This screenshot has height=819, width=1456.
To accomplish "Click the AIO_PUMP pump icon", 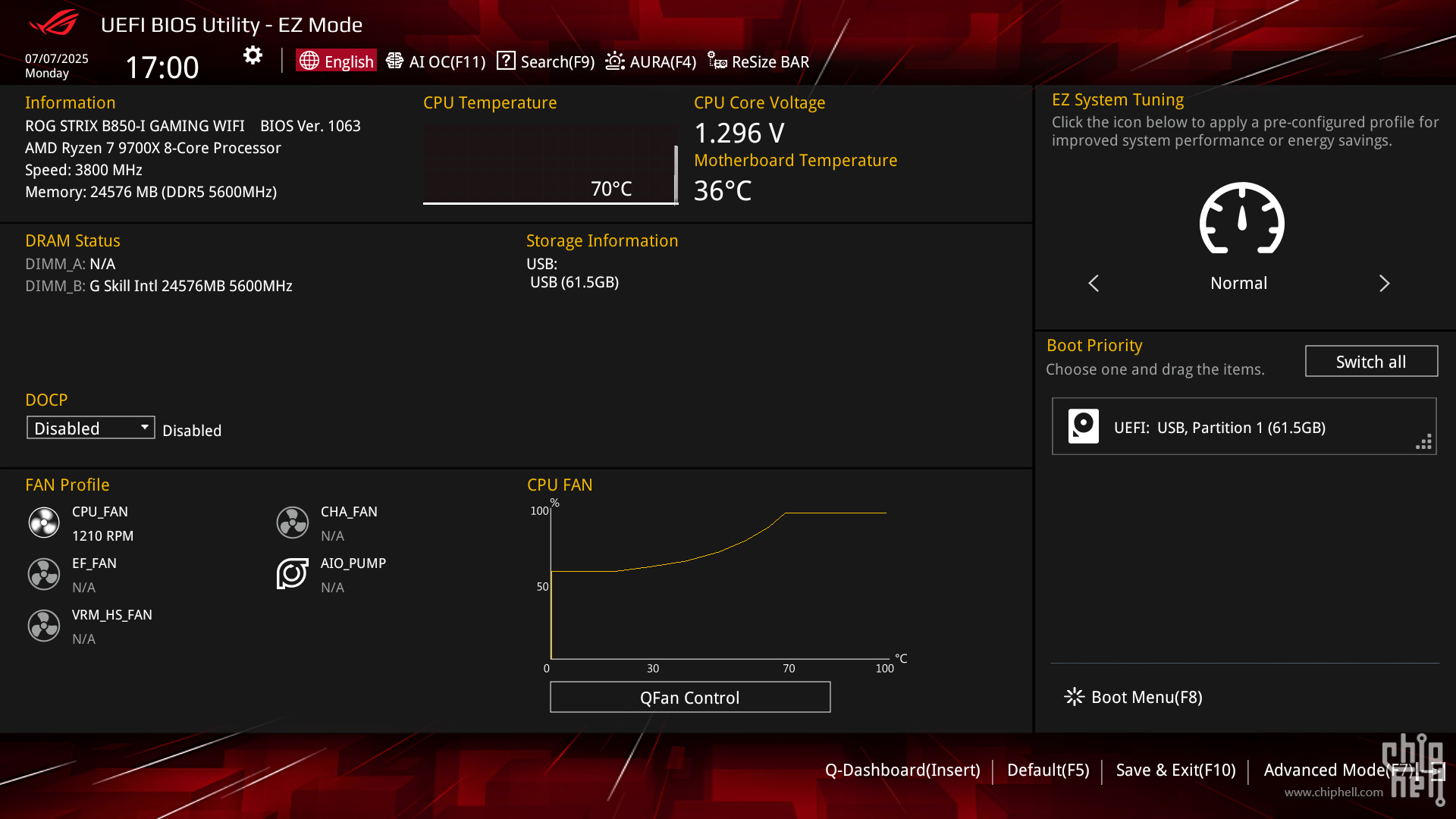I will [x=293, y=574].
